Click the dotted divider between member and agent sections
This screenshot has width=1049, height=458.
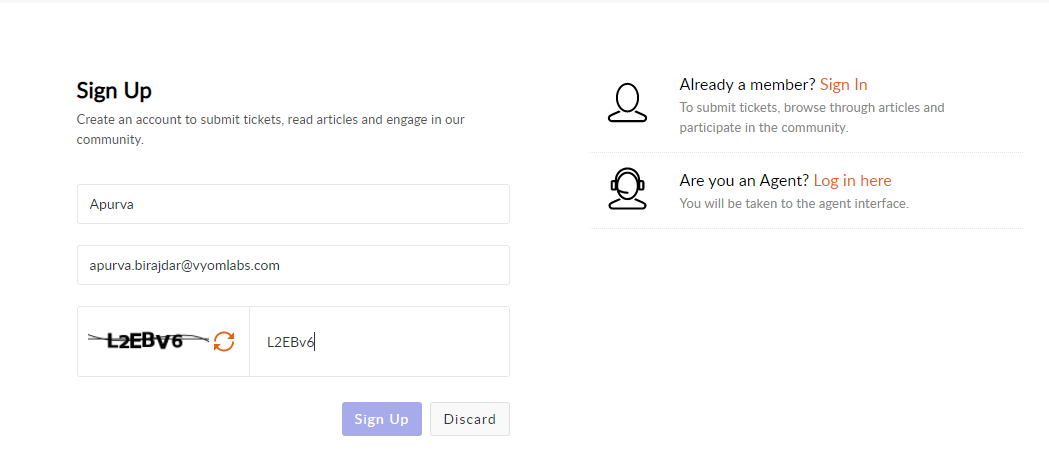point(806,152)
